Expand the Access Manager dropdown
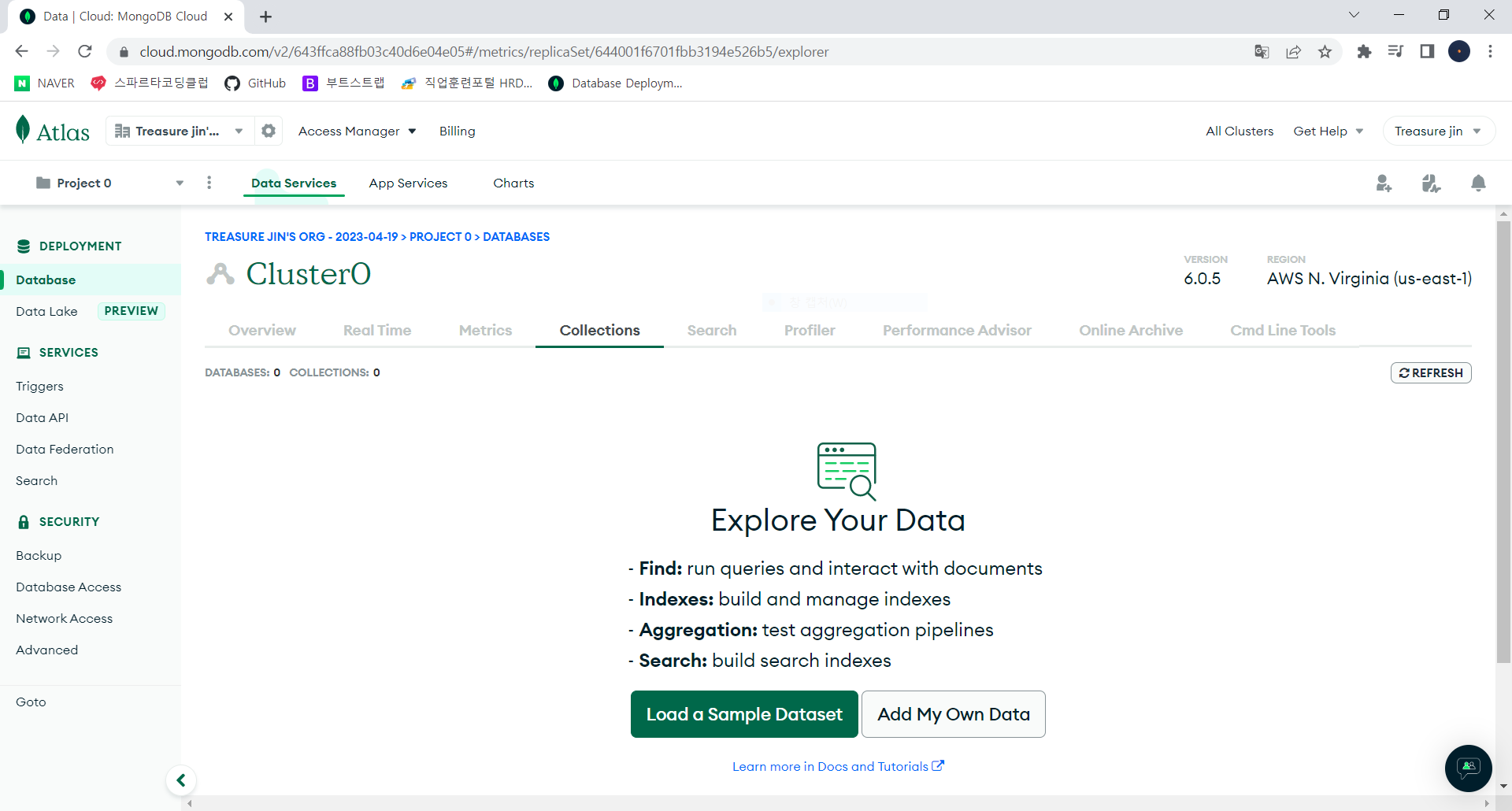1512x811 pixels. click(357, 131)
